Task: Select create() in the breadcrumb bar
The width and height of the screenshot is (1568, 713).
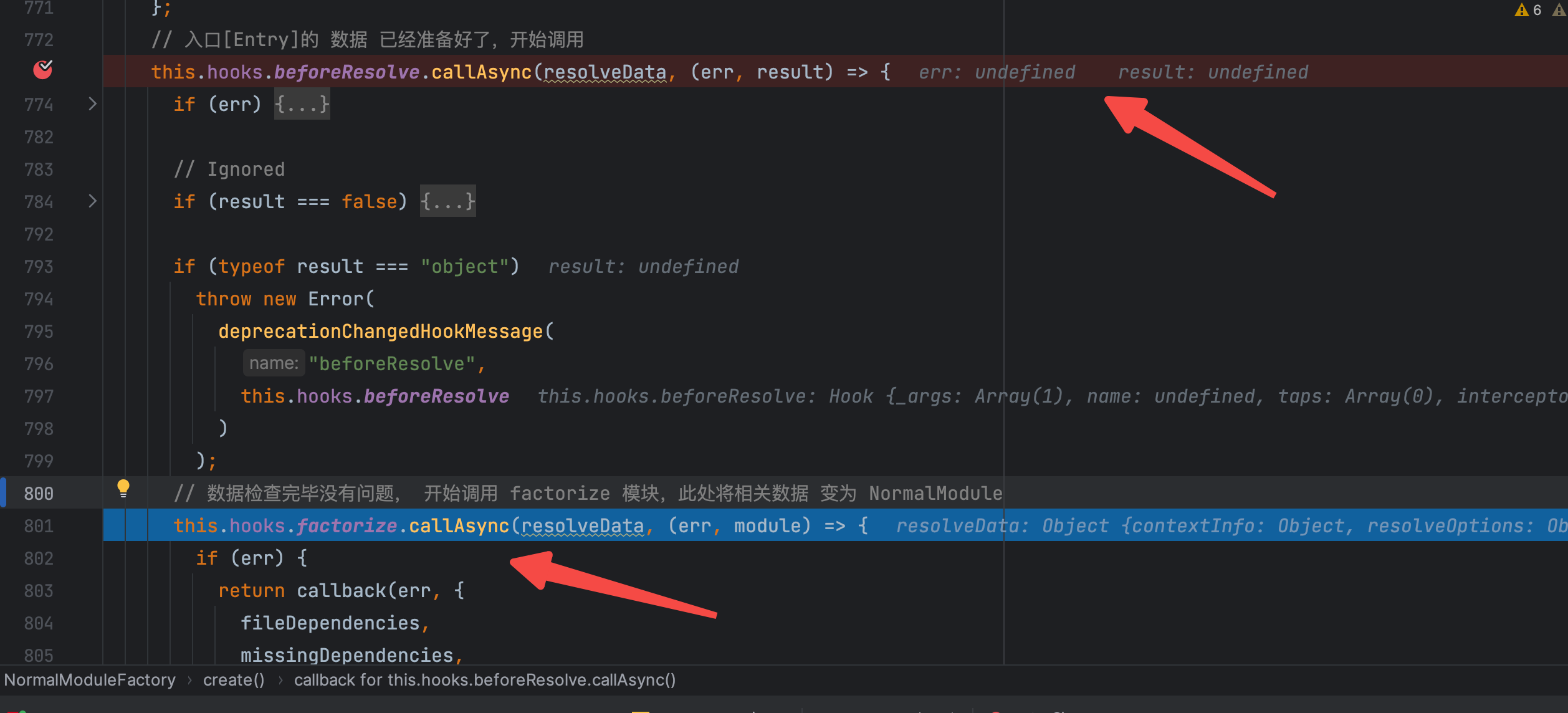Action: 234,680
